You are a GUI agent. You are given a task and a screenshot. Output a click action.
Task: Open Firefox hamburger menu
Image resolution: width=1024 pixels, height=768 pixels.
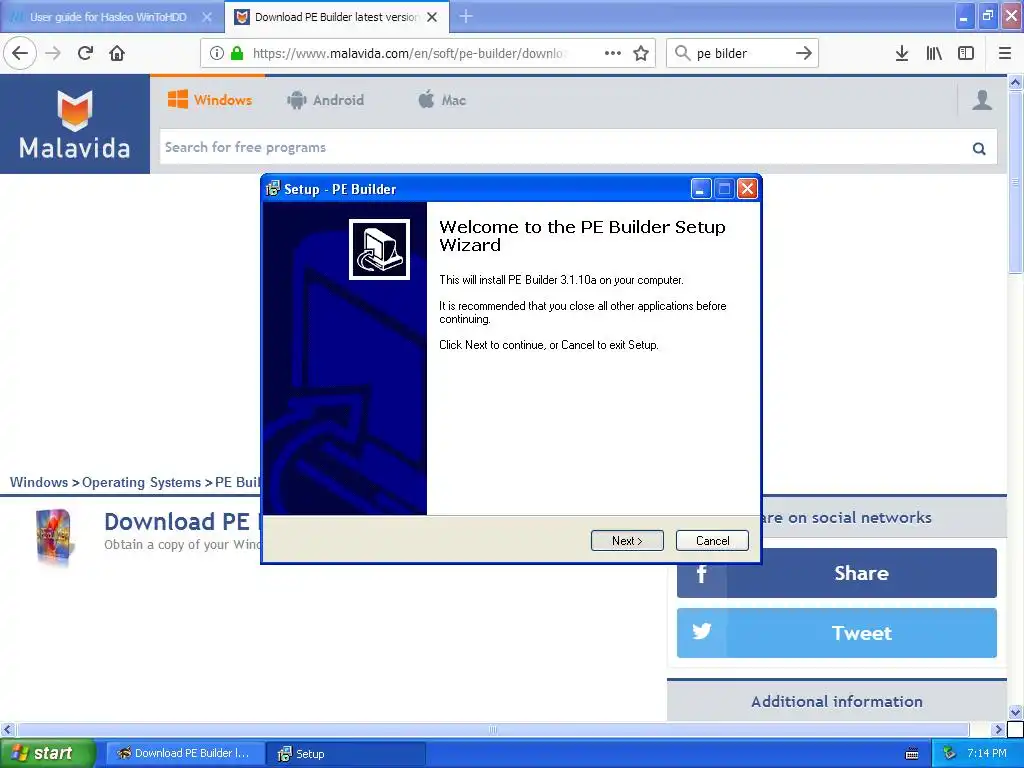tap(1005, 54)
